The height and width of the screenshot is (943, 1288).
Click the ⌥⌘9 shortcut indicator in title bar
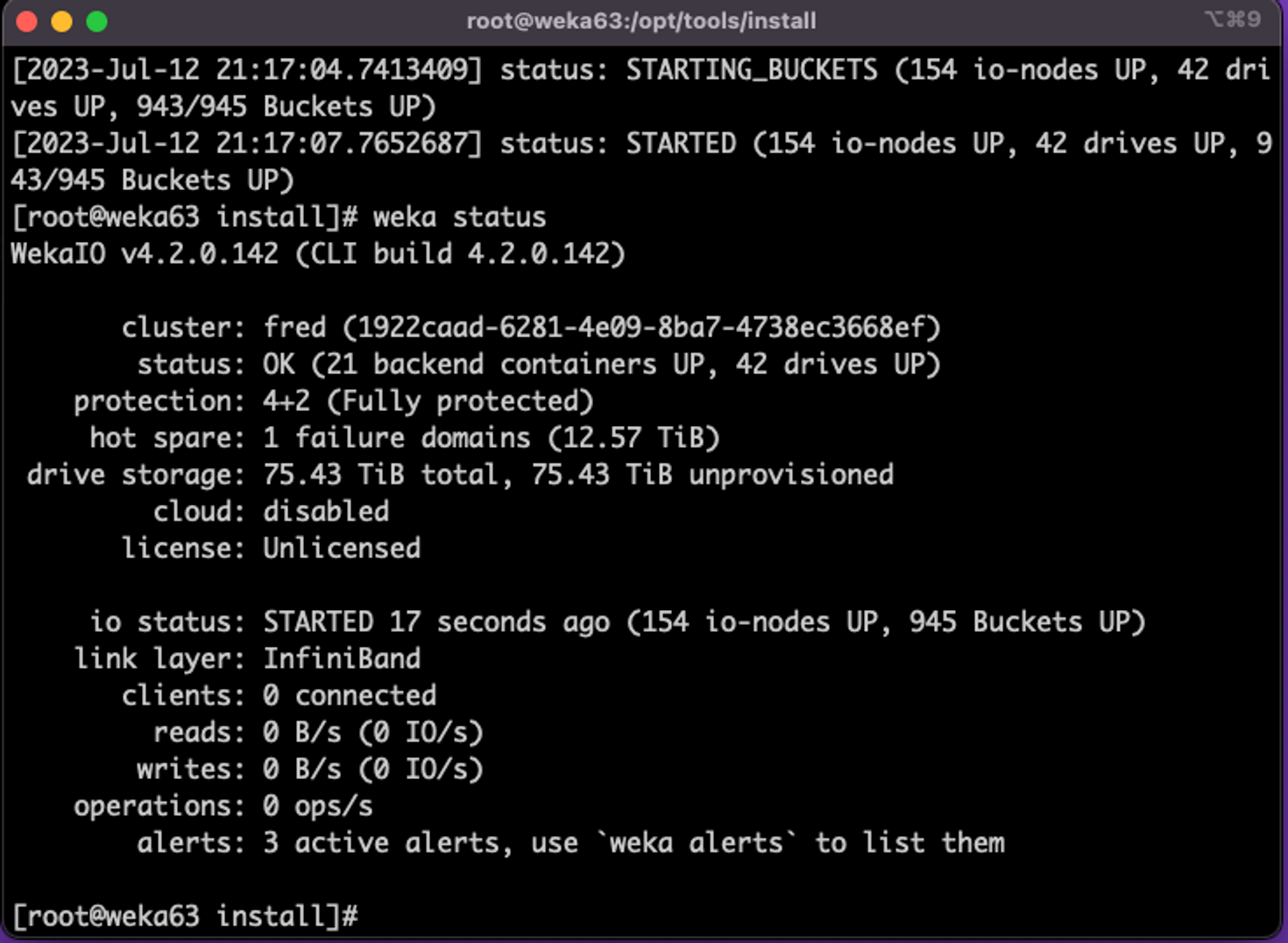click(x=1233, y=19)
